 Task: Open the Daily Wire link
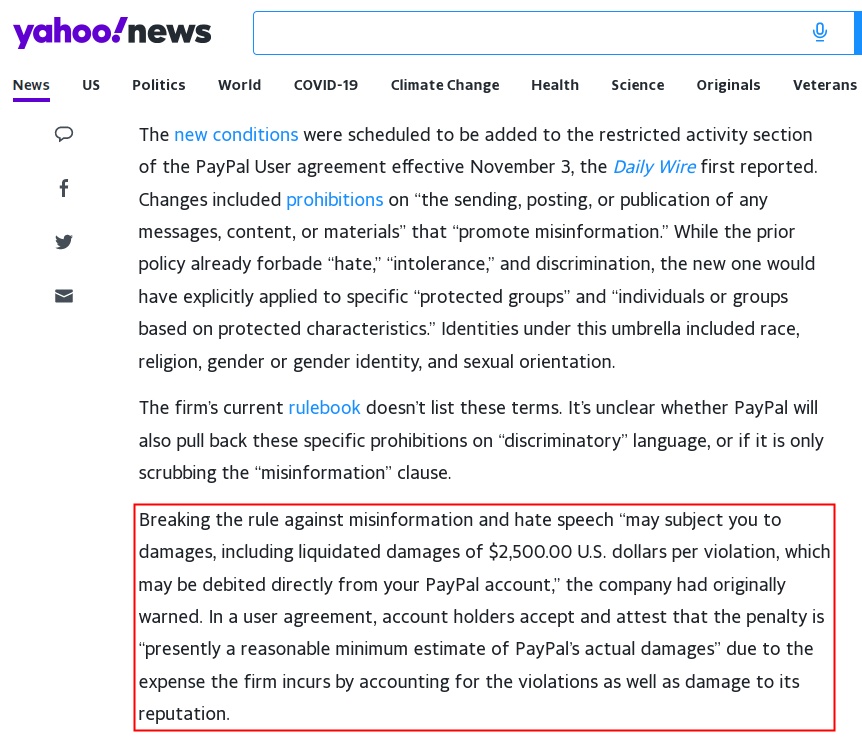tap(654, 167)
